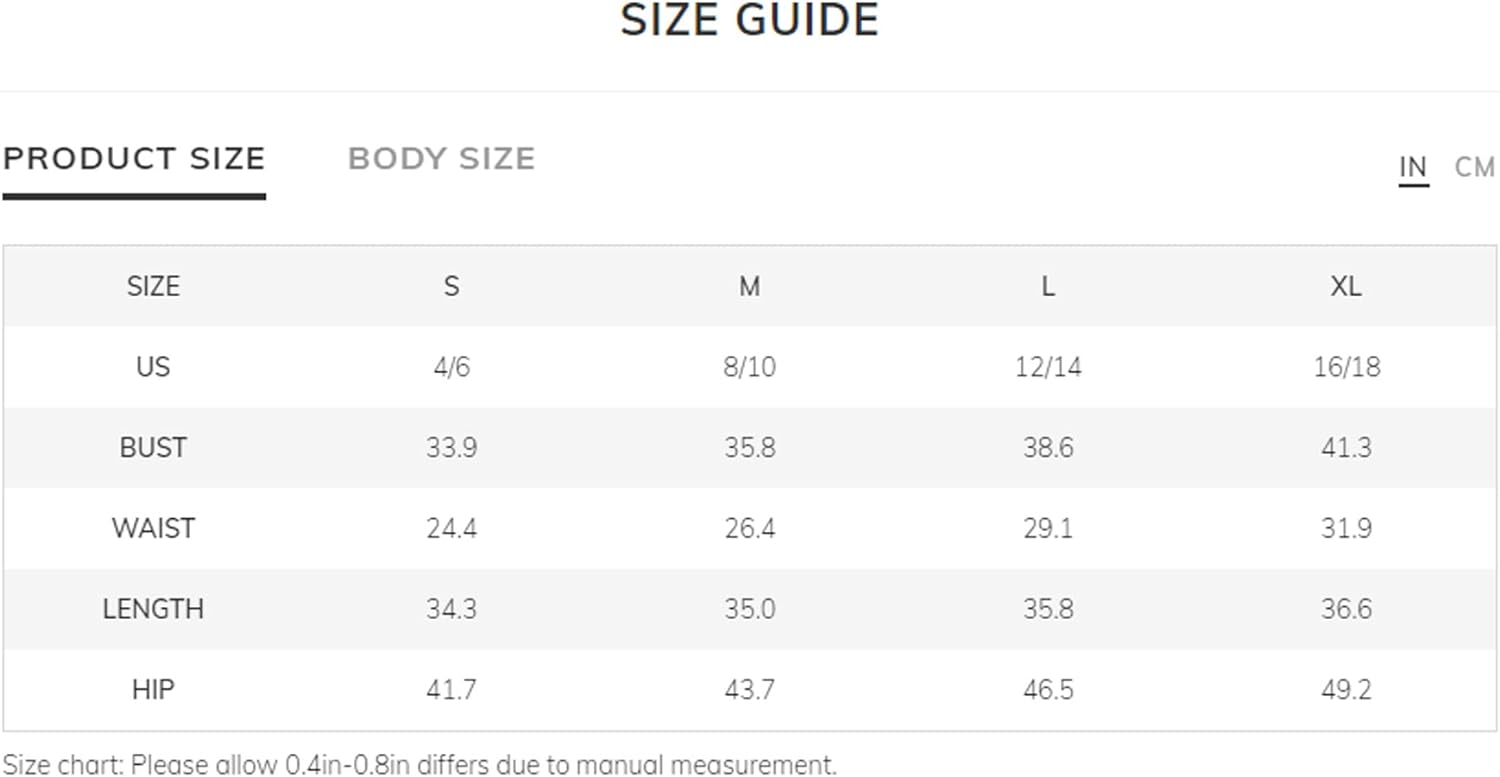Select the IN unit option
Image resolution: width=1500 pixels, height=777 pixels.
(x=1413, y=167)
